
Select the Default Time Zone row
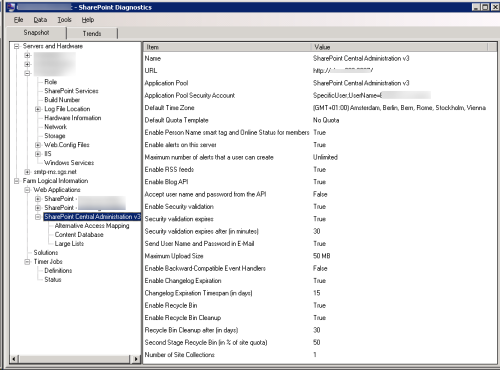click(x=320, y=108)
